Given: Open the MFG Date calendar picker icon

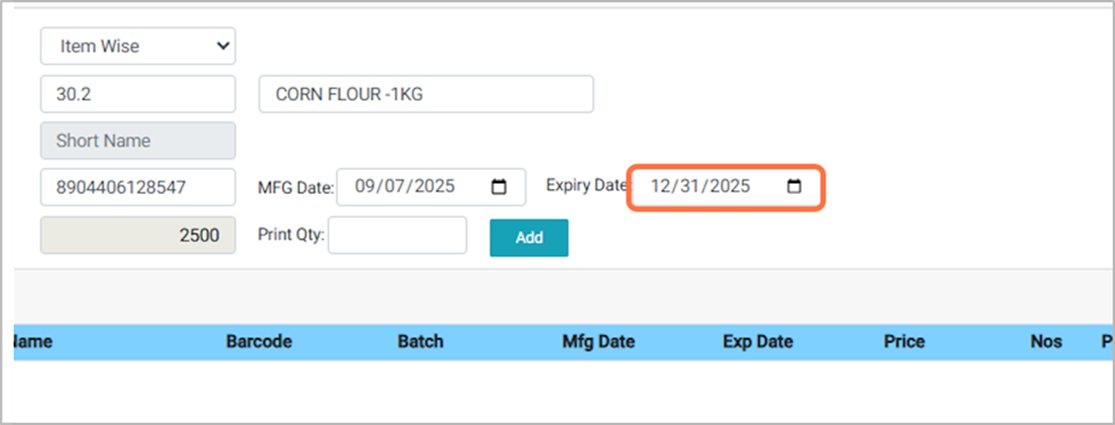Looking at the screenshot, I should point(500,187).
